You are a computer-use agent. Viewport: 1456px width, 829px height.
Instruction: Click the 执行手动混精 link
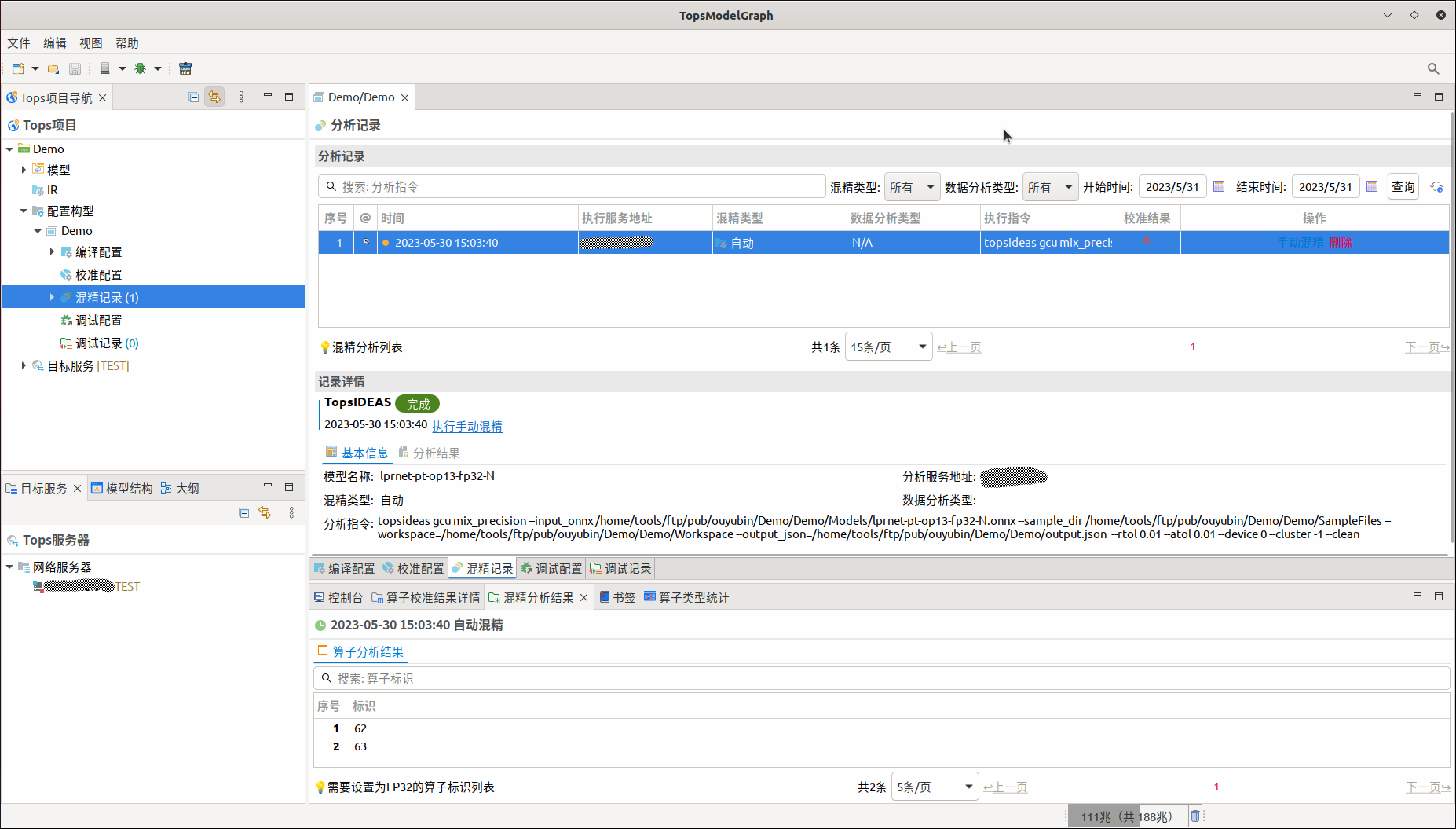[467, 426]
